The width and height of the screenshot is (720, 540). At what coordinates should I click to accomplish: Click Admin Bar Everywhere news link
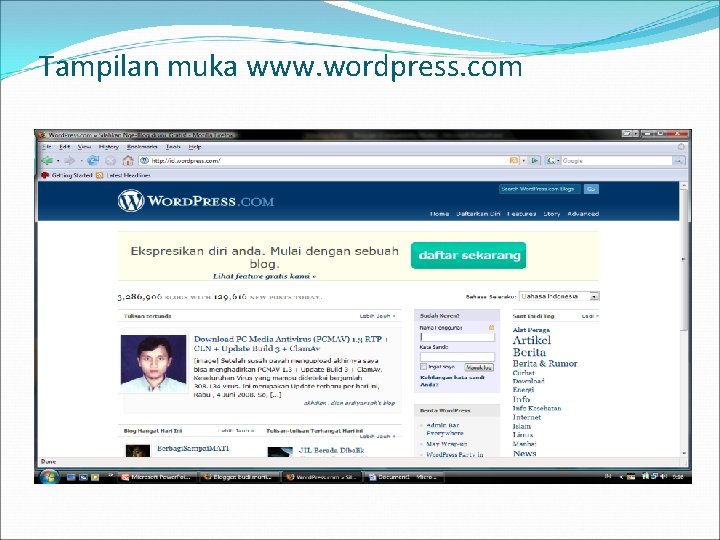point(444,429)
